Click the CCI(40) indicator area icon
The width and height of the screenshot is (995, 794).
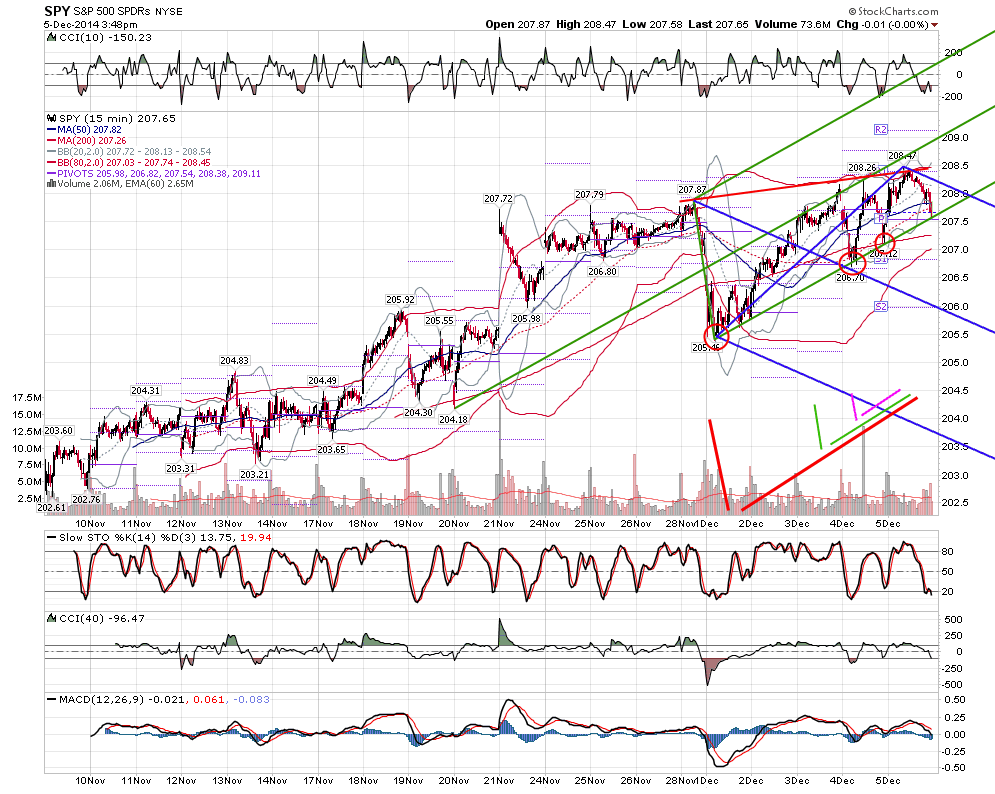(x=52, y=618)
